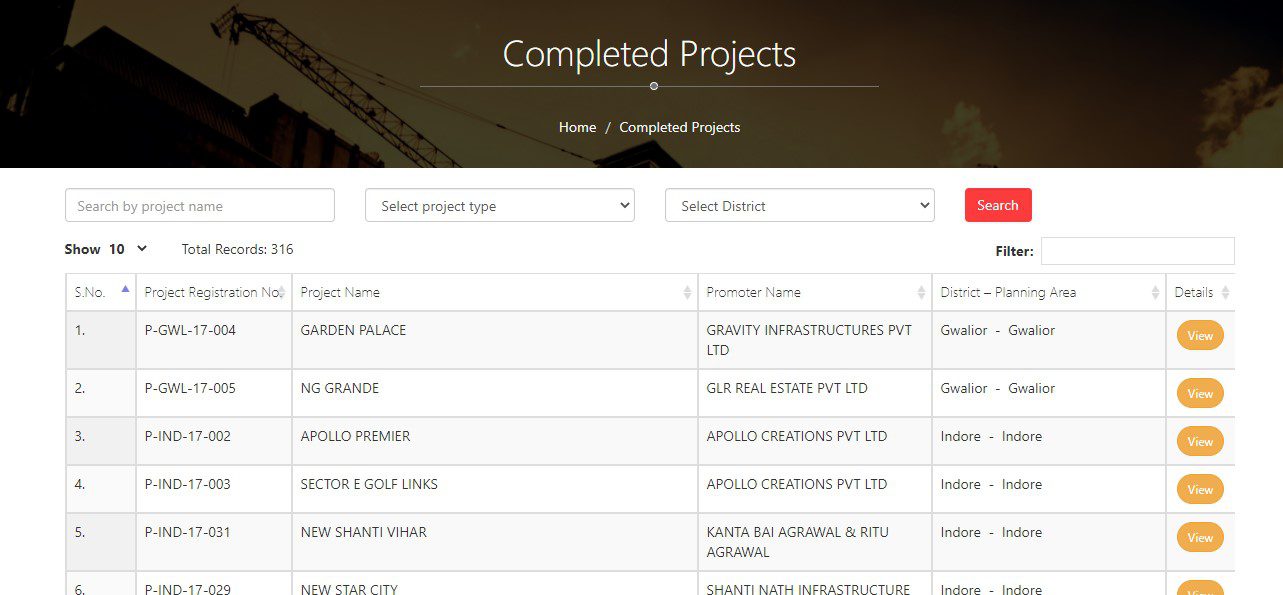Viewport: 1283px width, 595px height.
Task: Open the Select District dropdown
Action: [x=799, y=205]
